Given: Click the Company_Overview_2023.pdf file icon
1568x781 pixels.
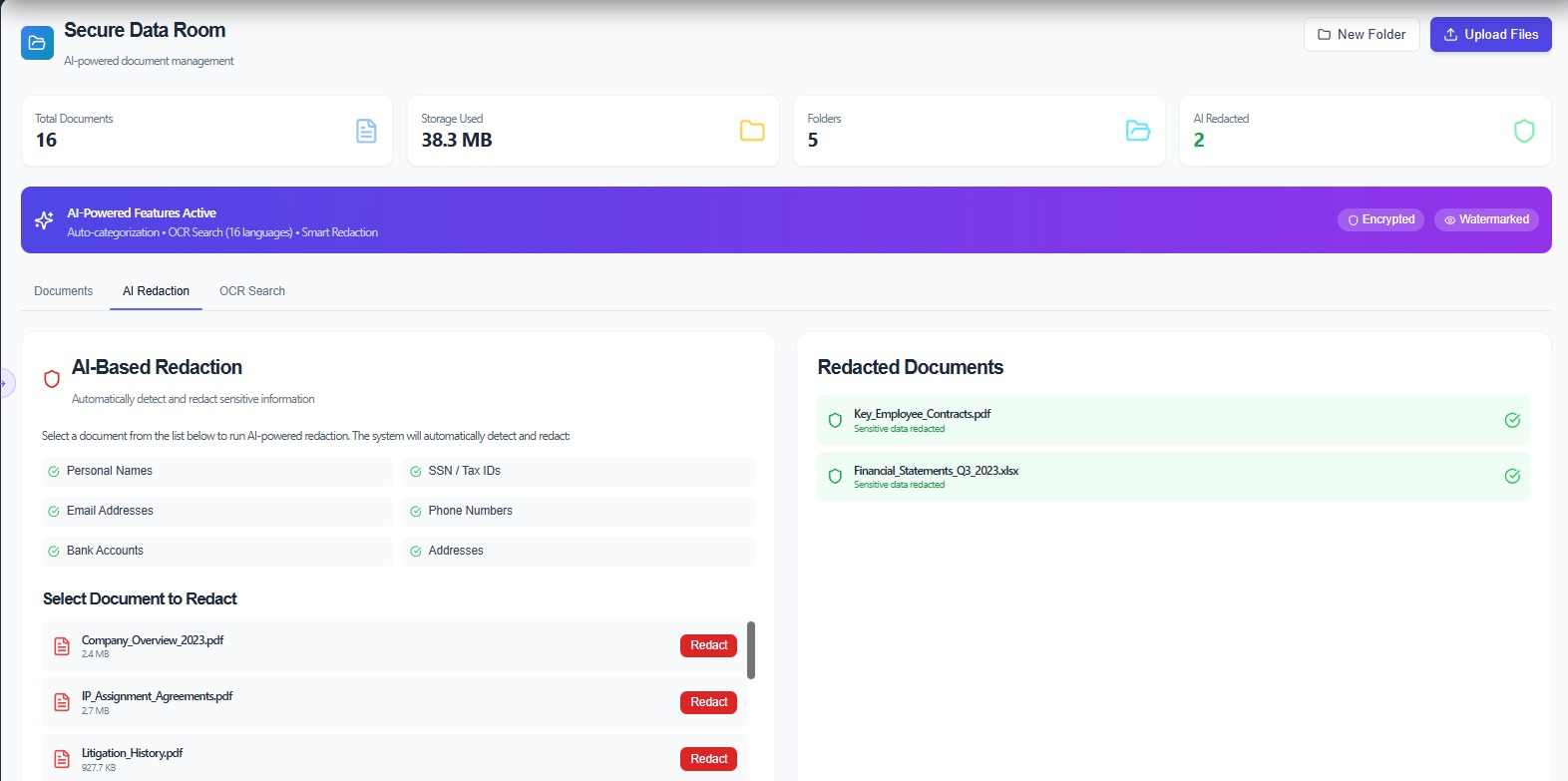Looking at the screenshot, I should tap(62, 646).
